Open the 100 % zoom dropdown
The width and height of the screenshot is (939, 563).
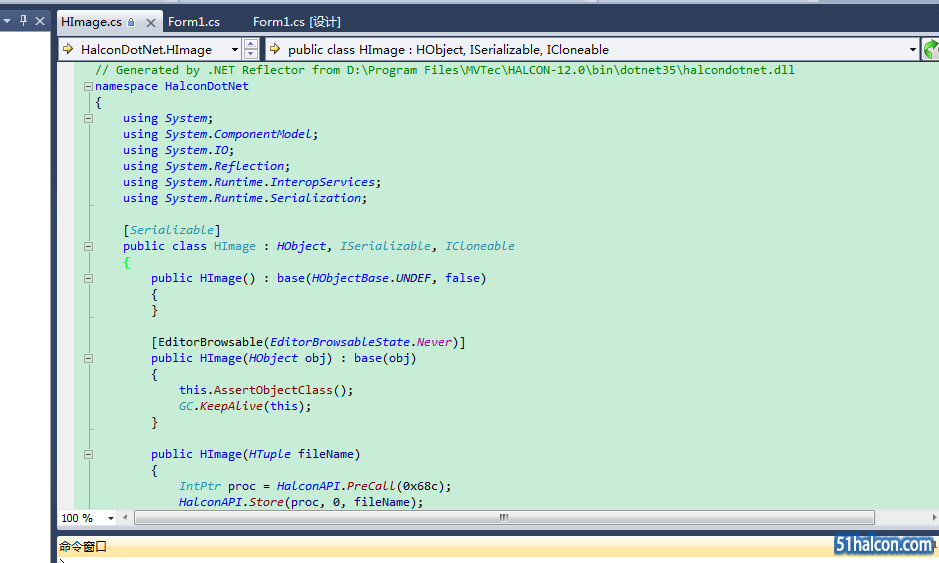[111, 518]
